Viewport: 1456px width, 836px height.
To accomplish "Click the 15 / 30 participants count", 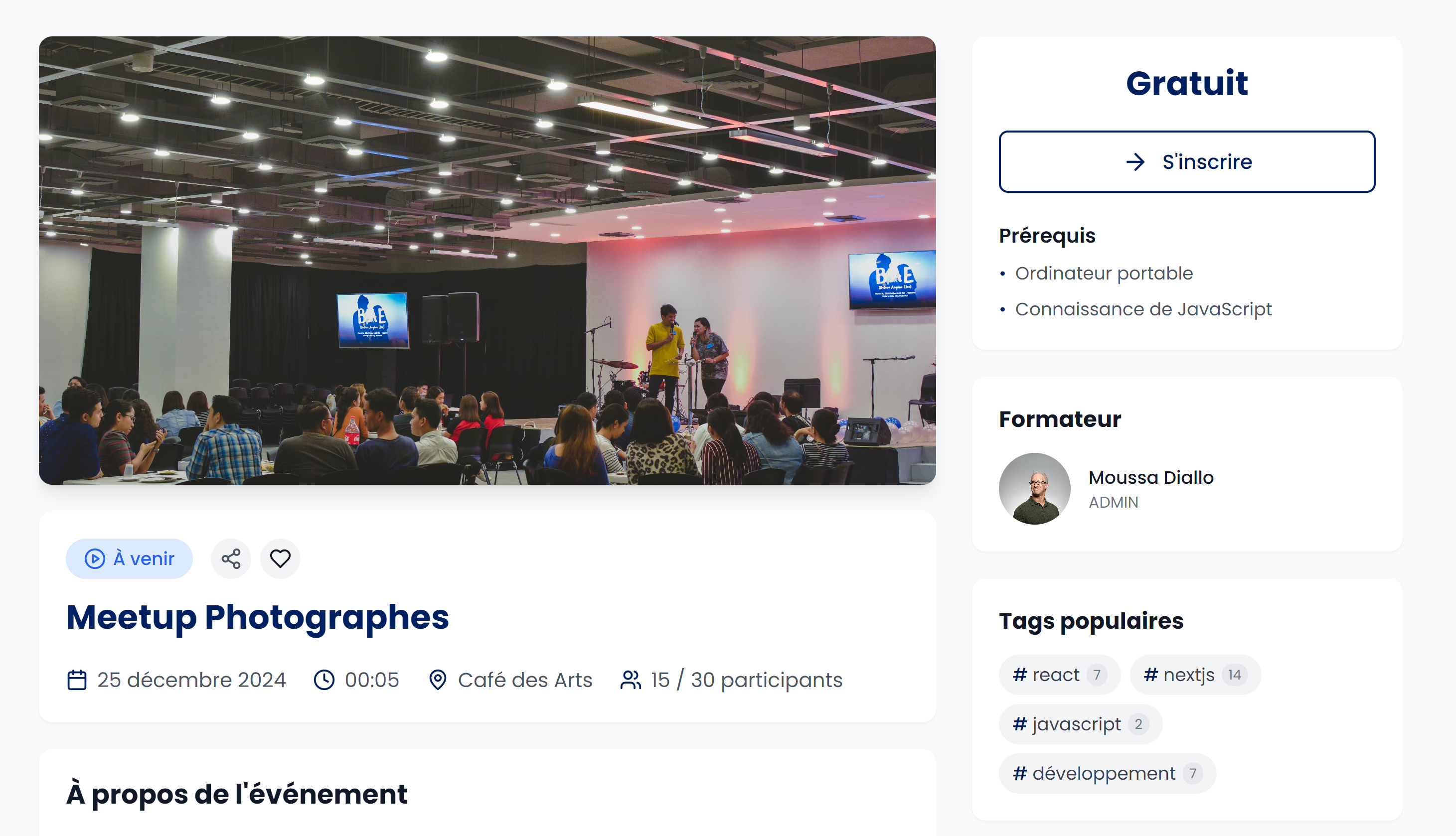I will [746, 680].
